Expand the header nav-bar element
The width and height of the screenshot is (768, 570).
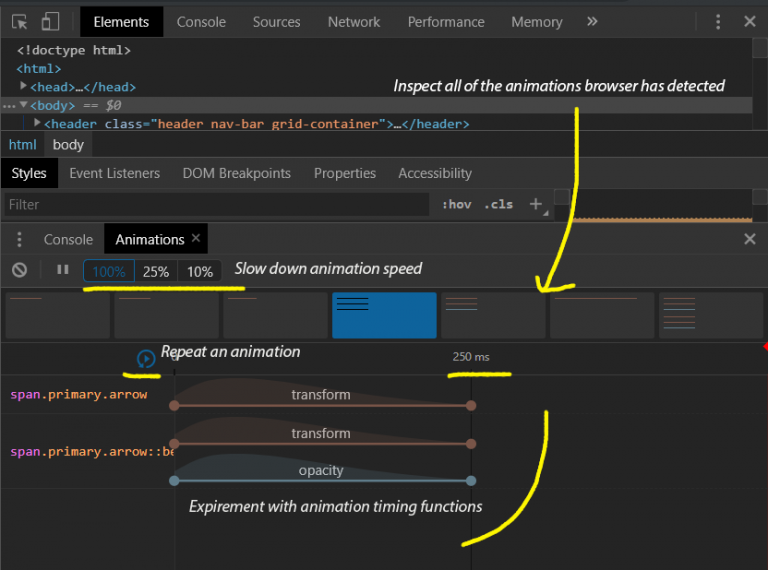pos(37,122)
